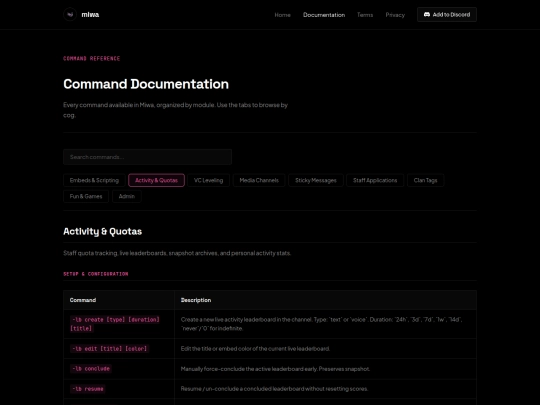Select the Clan Tags tab

coord(425,180)
